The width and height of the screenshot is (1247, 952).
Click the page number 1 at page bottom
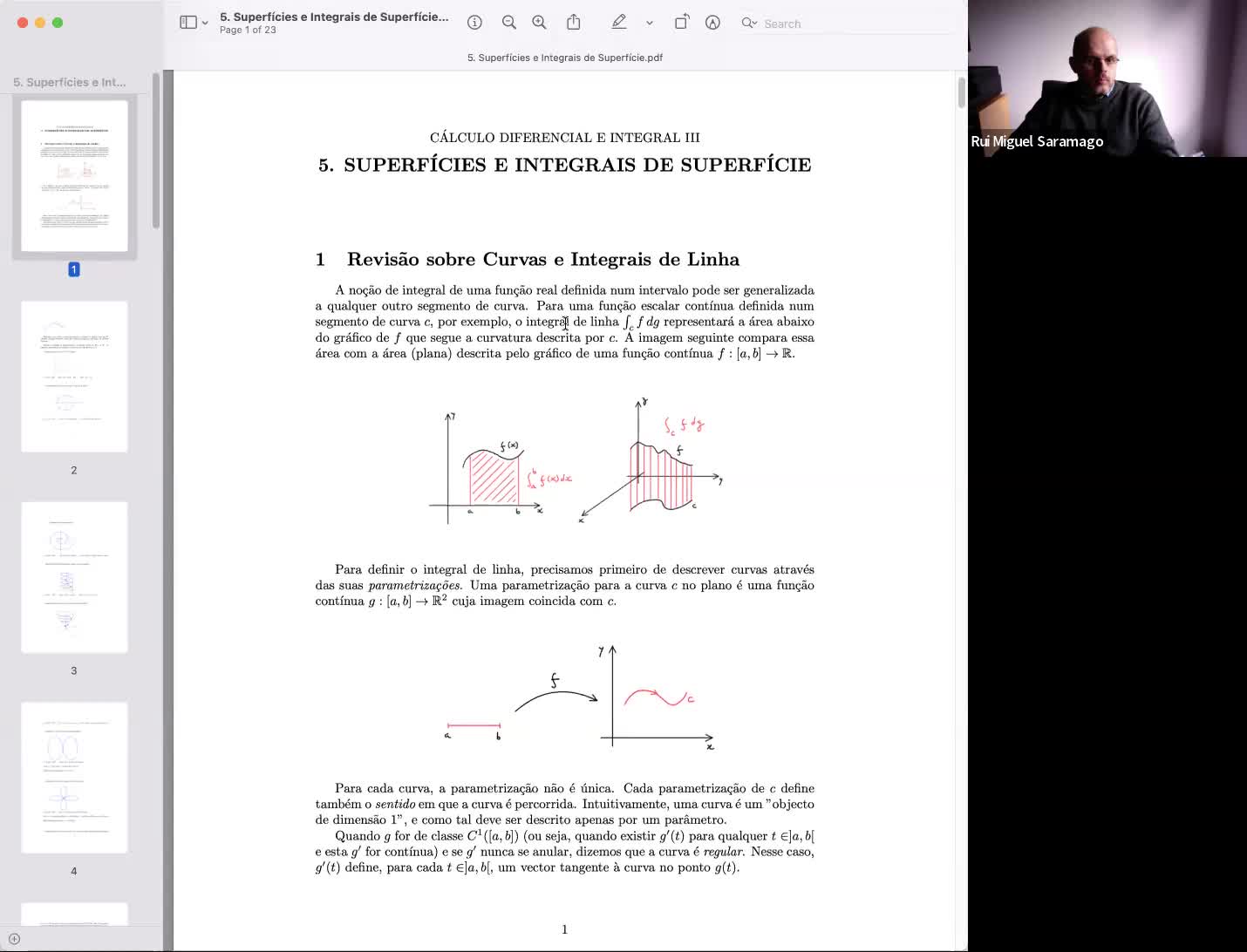click(x=564, y=929)
